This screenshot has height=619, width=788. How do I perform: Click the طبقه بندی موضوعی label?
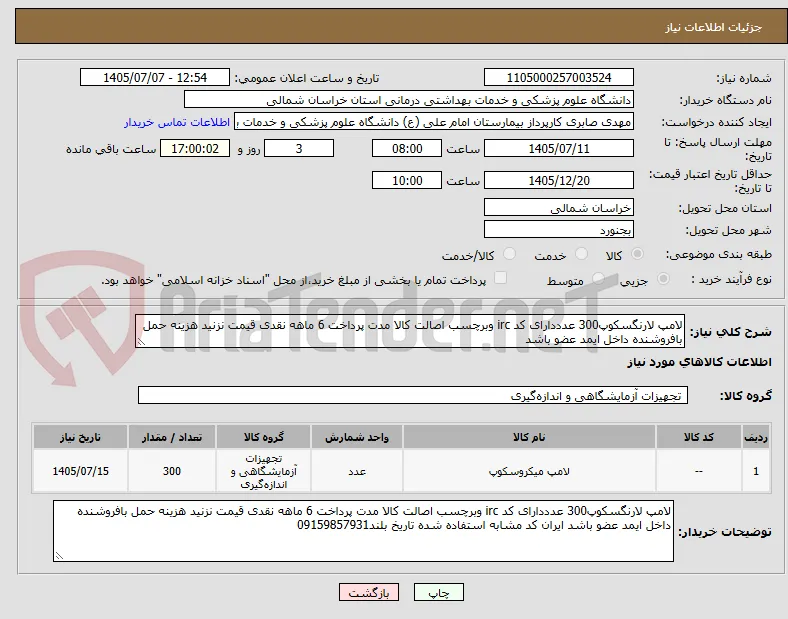(718, 254)
